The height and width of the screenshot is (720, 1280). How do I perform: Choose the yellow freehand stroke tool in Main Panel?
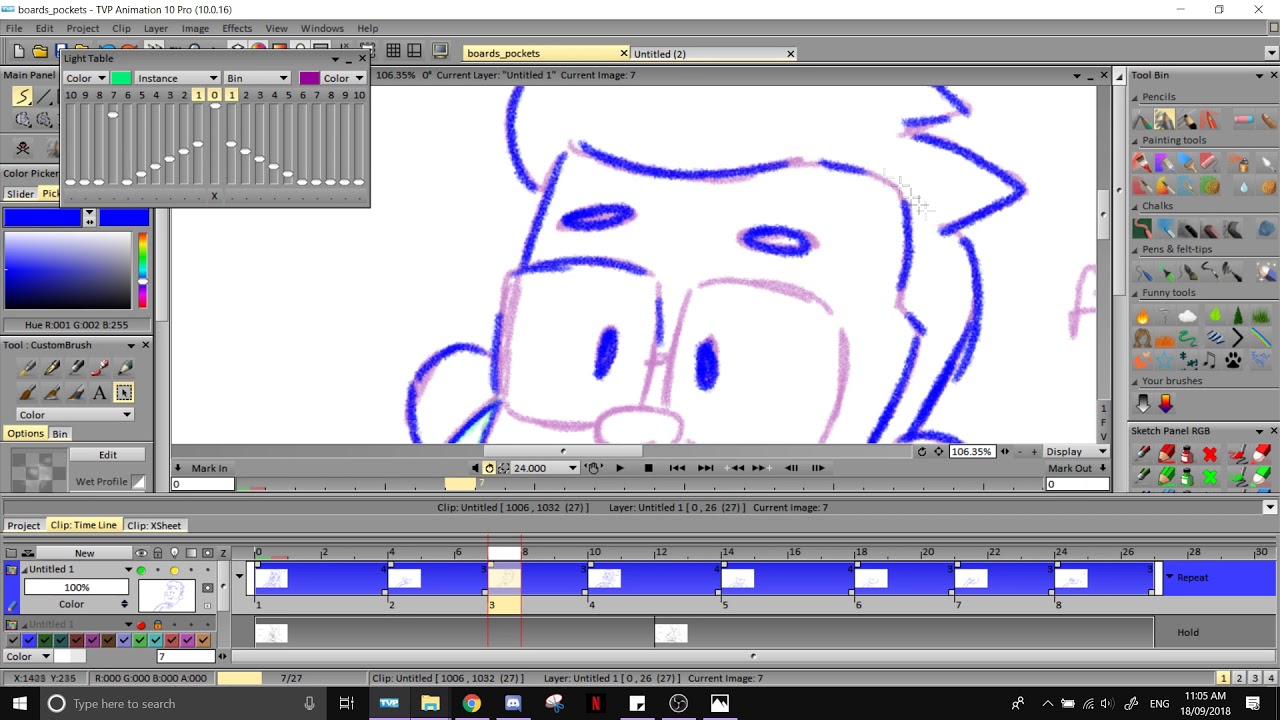[22, 96]
